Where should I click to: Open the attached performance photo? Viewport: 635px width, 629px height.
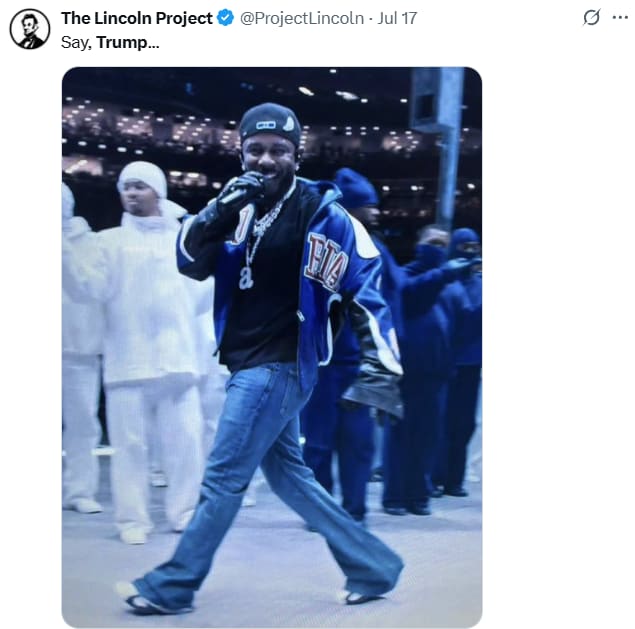272,347
